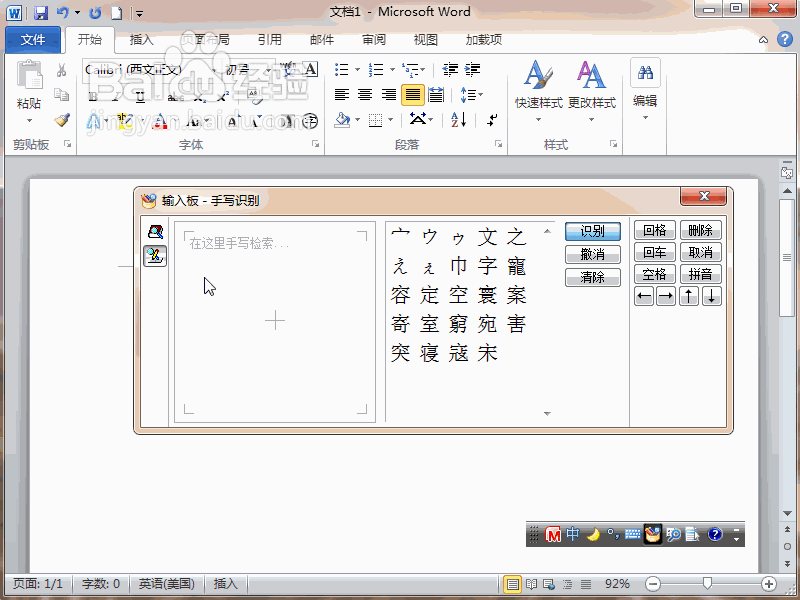Increase the paragraph indent
The width and height of the screenshot is (800, 600).
pos(472,69)
